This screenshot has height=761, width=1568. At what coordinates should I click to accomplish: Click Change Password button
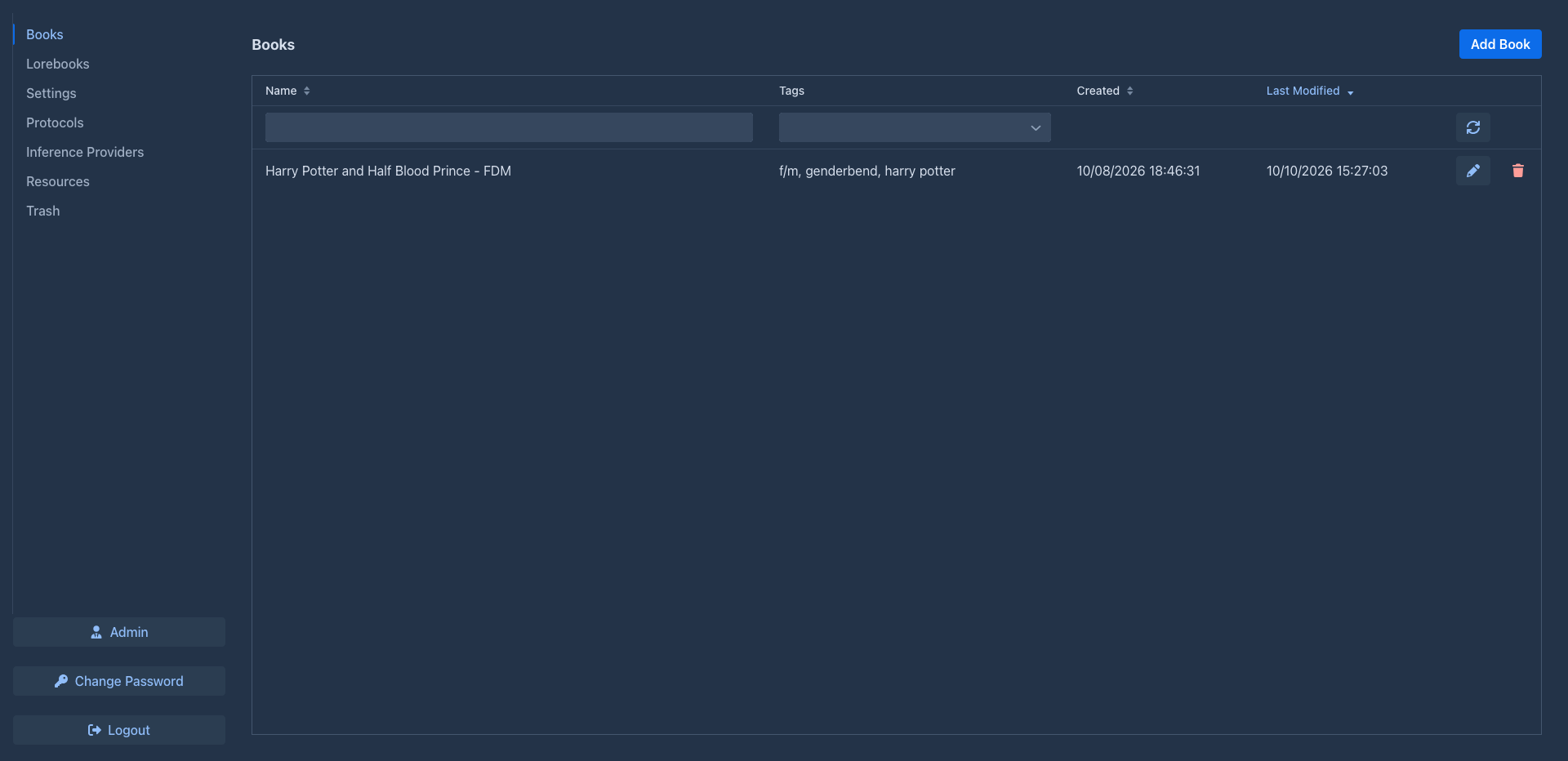[x=119, y=681]
